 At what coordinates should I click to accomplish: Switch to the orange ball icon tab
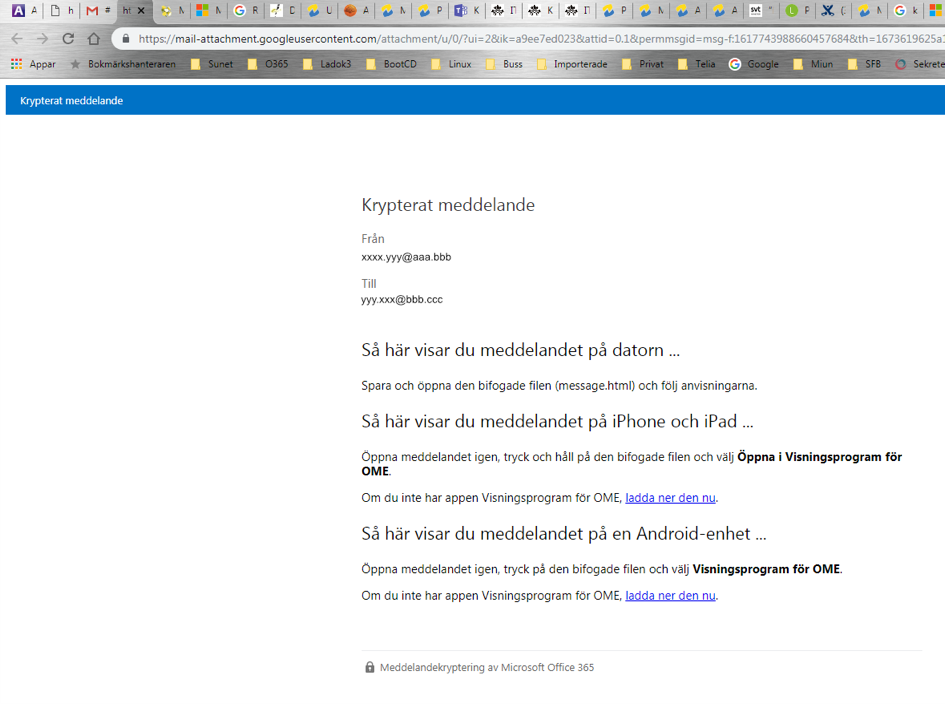tap(356, 10)
